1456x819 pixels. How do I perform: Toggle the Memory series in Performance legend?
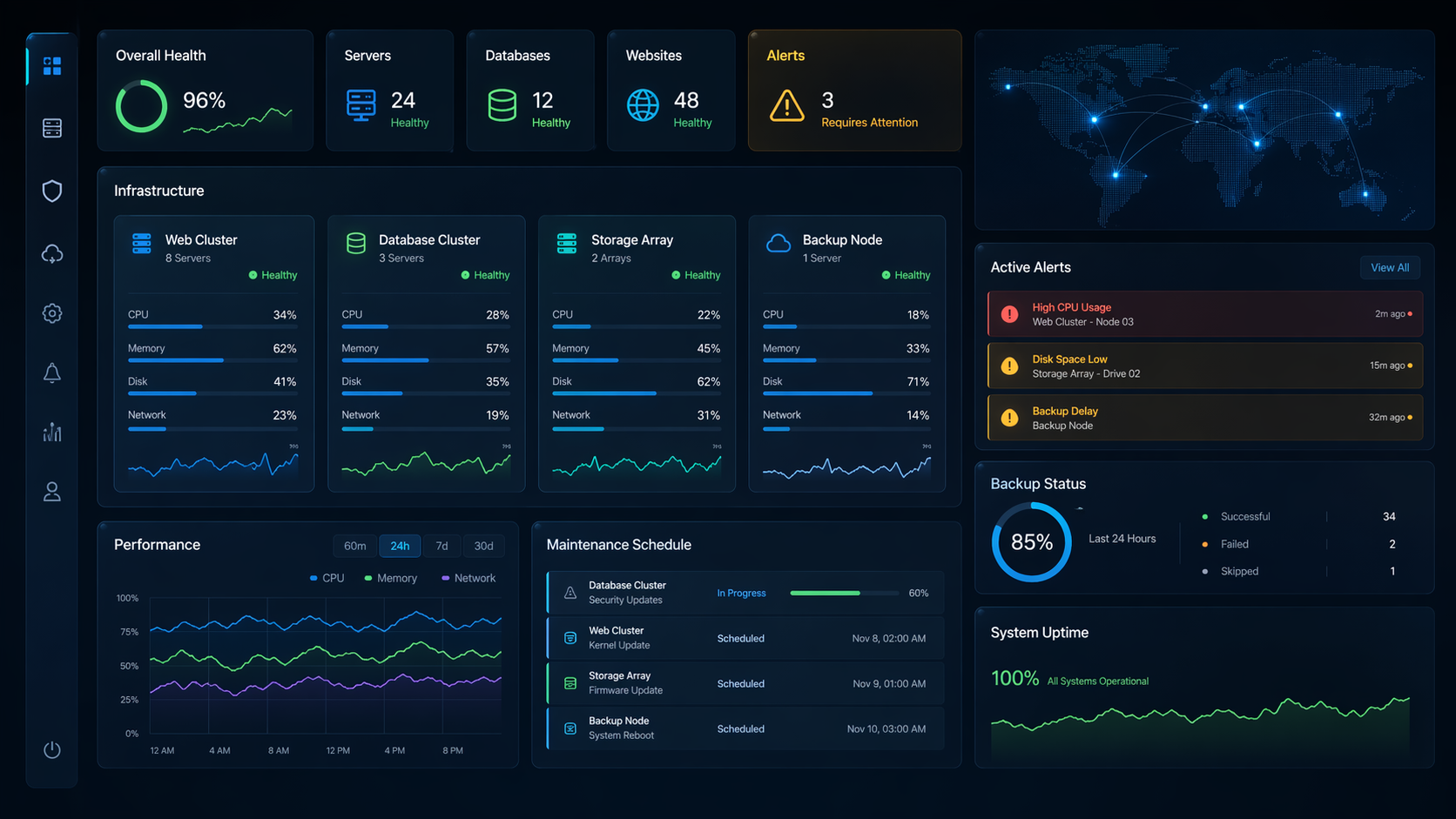(391, 578)
